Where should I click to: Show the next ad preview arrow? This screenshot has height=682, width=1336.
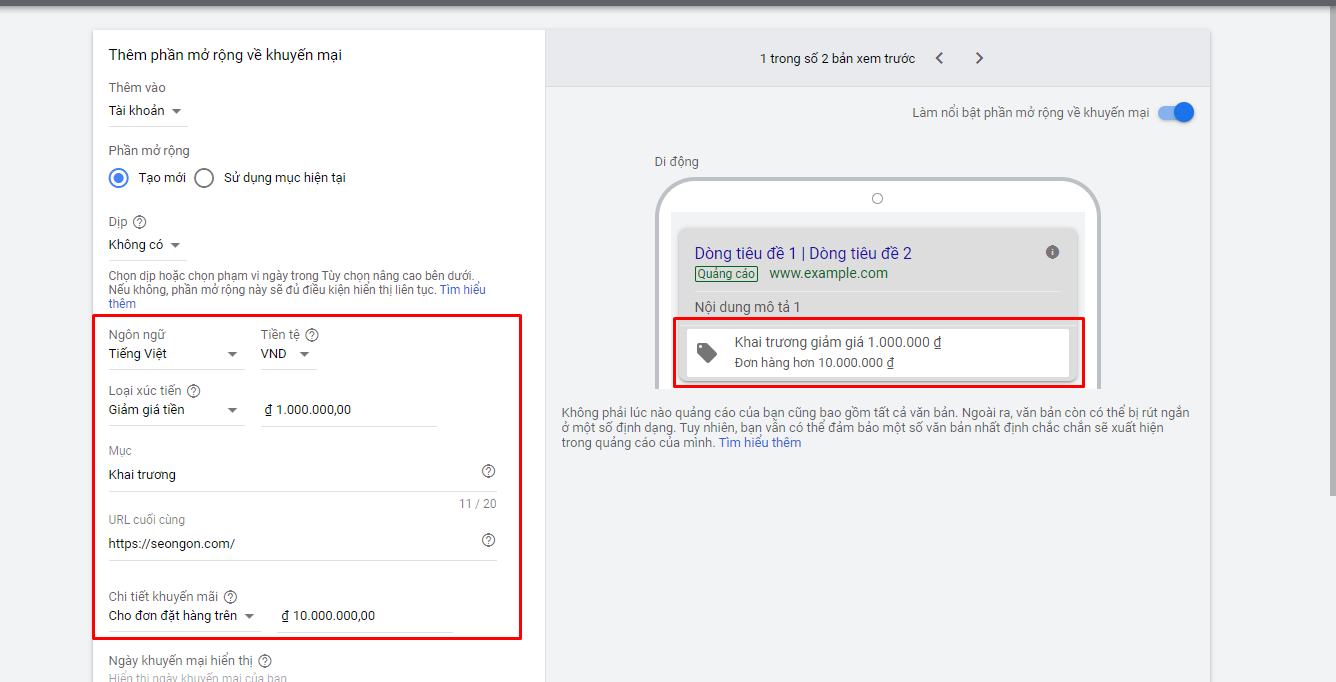(x=979, y=58)
